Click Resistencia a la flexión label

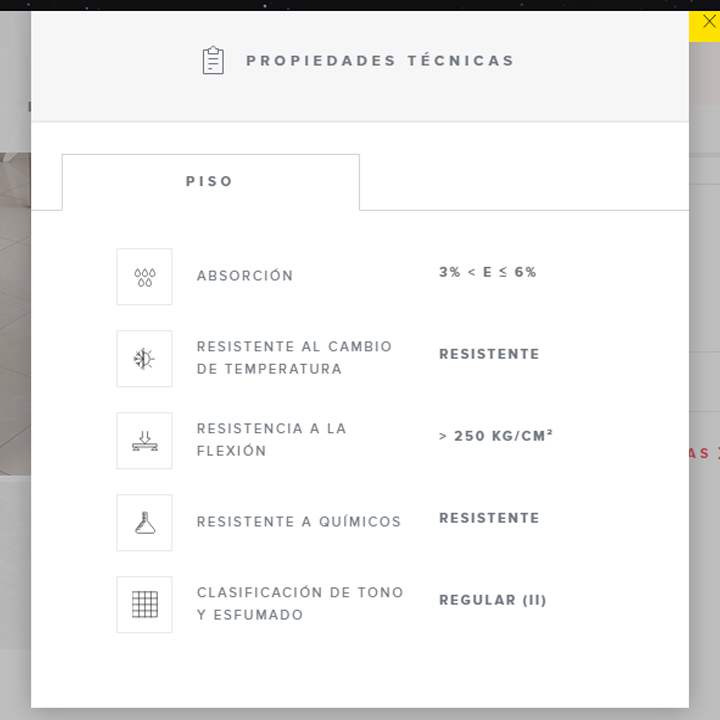pyautogui.click(x=271, y=439)
